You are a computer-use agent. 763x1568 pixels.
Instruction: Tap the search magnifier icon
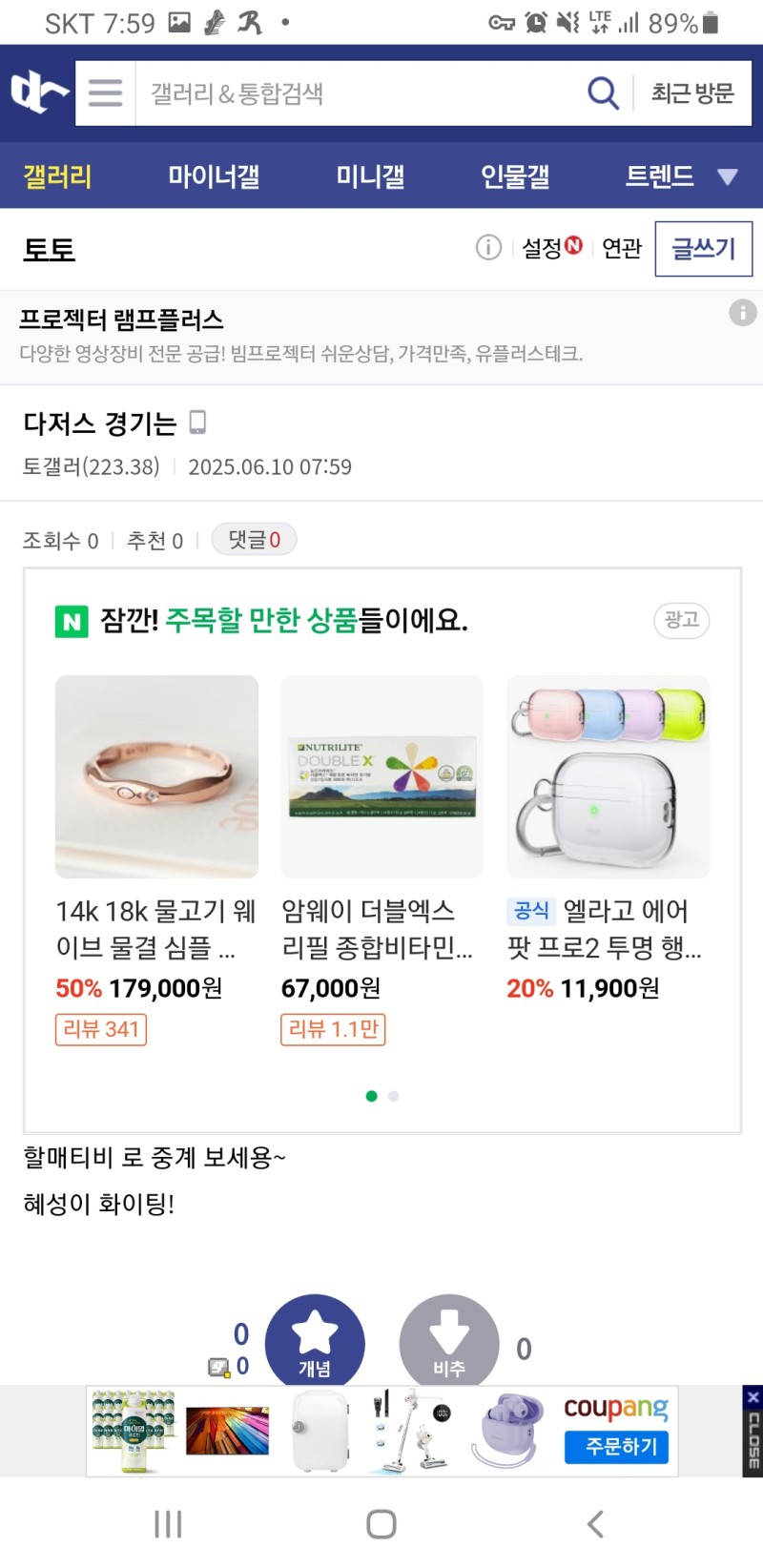click(x=603, y=93)
